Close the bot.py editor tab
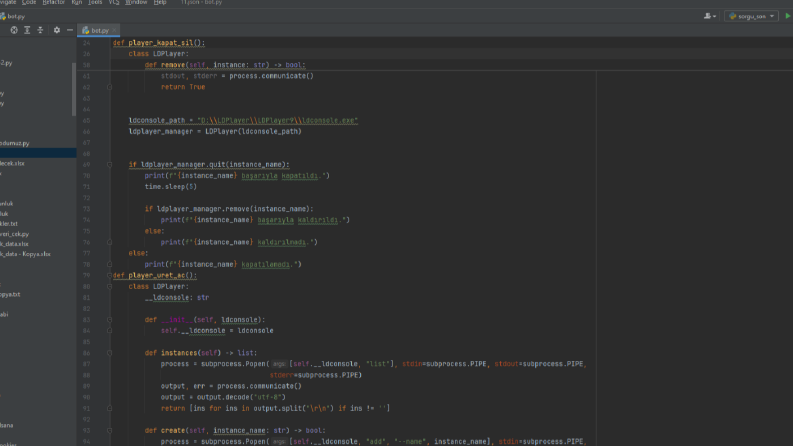This screenshot has height=446, width=793. click(114, 30)
